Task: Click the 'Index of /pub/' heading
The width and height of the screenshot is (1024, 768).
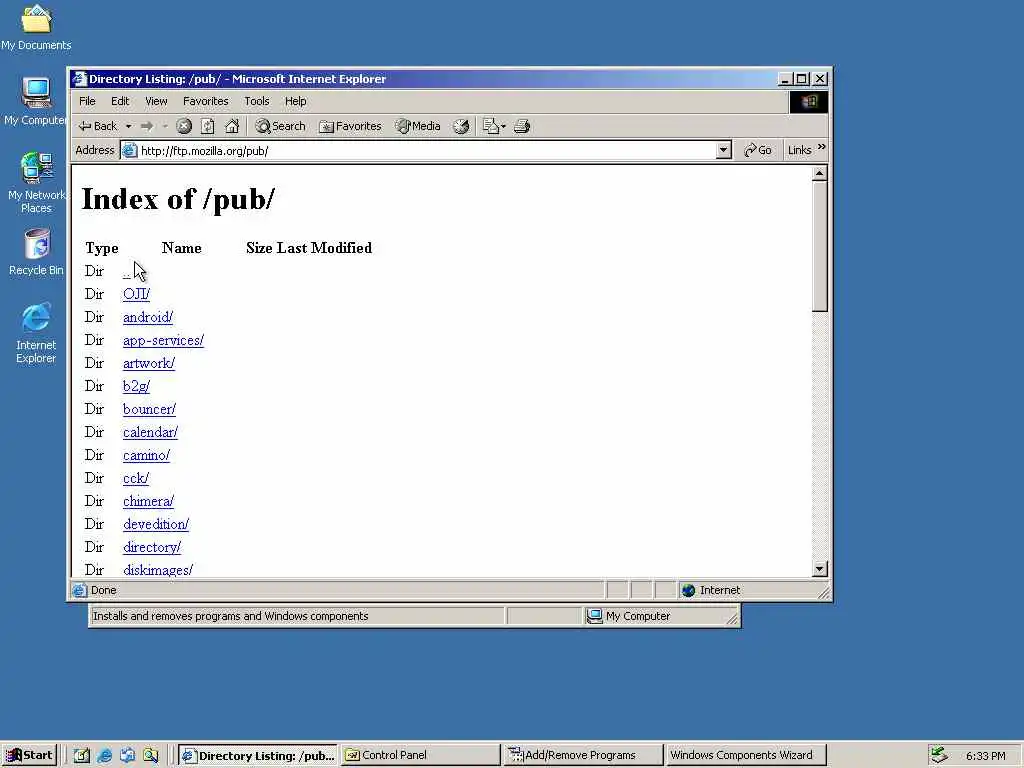Action: click(178, 199)
